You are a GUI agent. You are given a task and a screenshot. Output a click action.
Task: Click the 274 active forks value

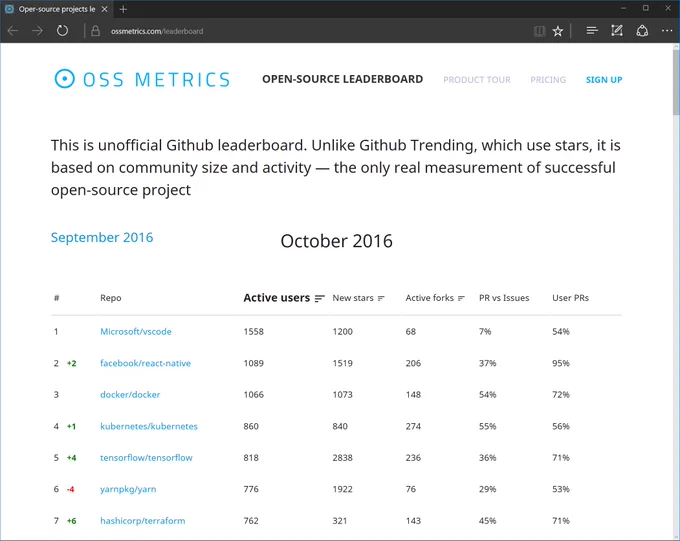[413, 426]
